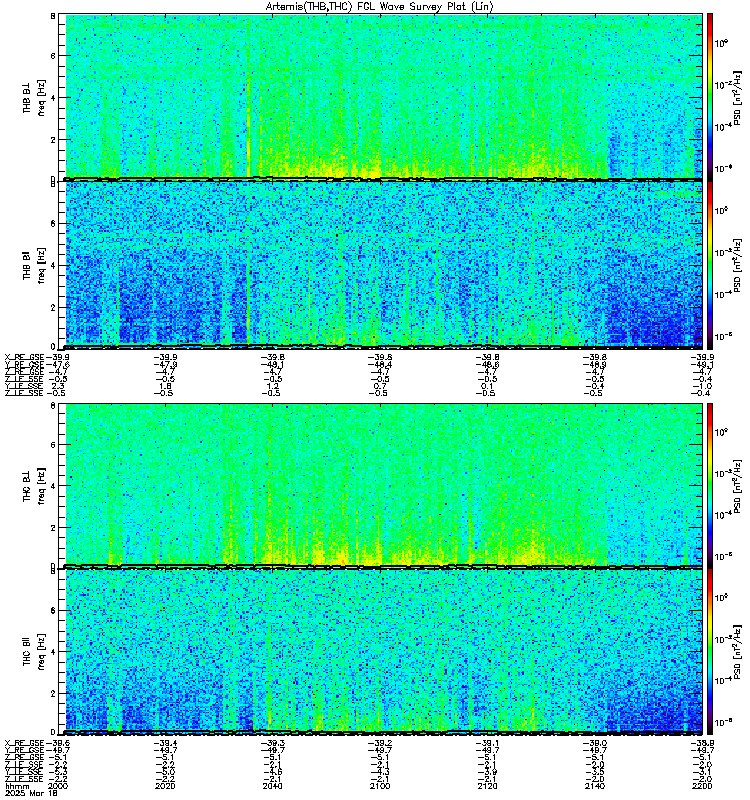This screenshot has width=750, height=800.
Task: Click the 8 Hz tick of THB B⊥ panel
Action: tap(53, 16)
